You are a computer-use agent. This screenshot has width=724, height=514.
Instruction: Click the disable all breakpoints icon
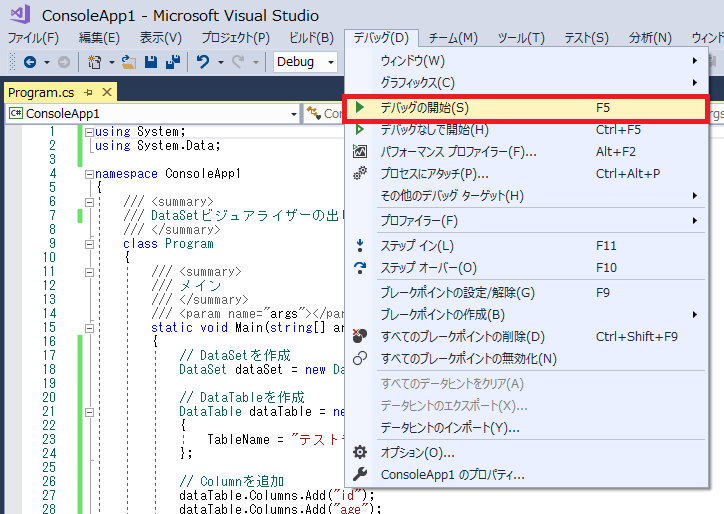360,358
